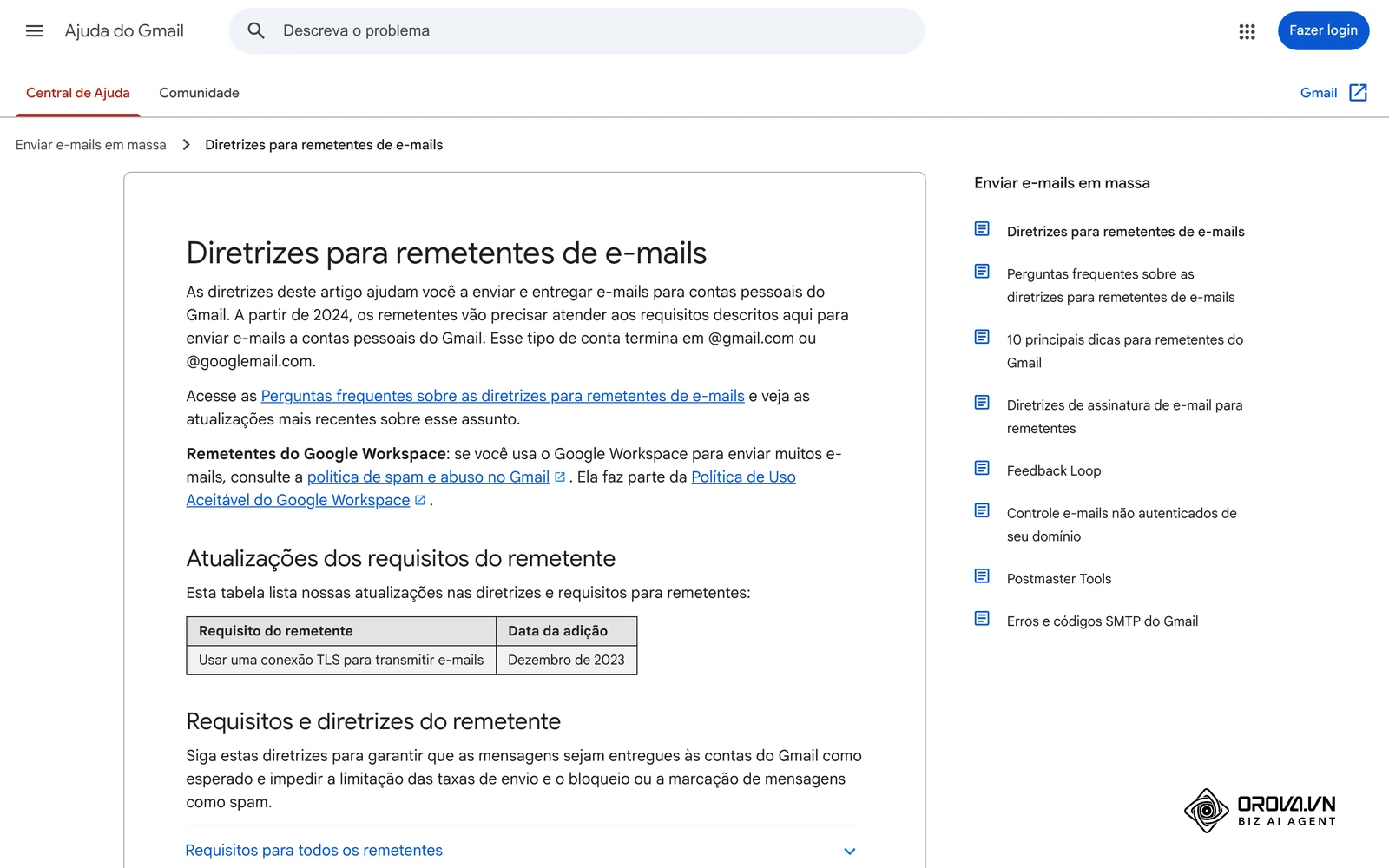Focus the Descreva o problema search field
The width and height of the screenshot is (1389, 868).
click(x=576, y=31)
